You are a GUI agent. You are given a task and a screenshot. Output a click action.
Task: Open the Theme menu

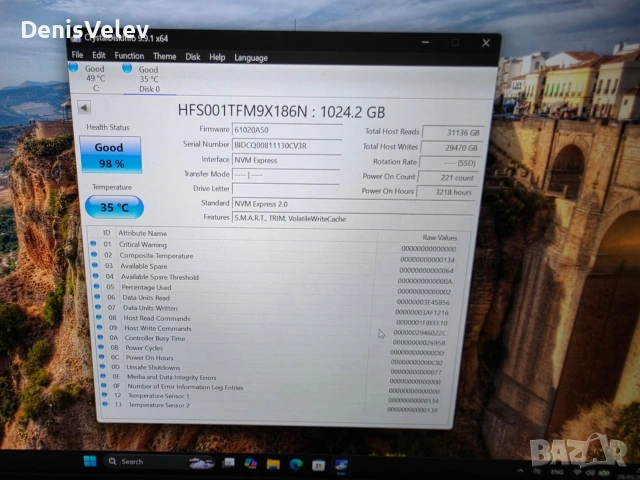click(x=164, y=56)
